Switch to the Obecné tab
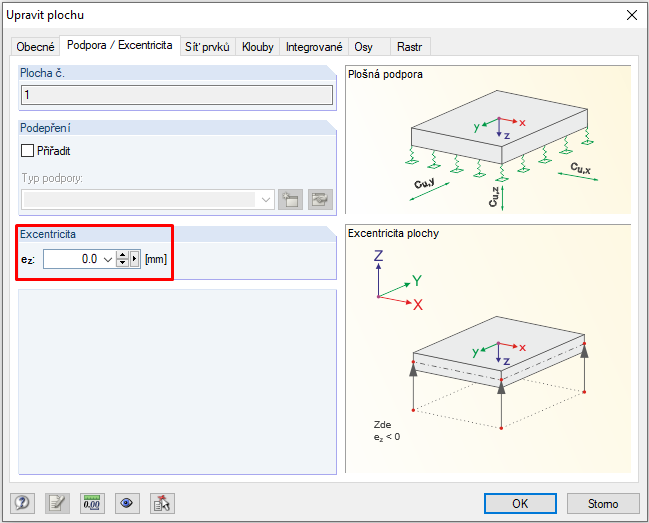This screenshot has height=523, width=649. 35,47
